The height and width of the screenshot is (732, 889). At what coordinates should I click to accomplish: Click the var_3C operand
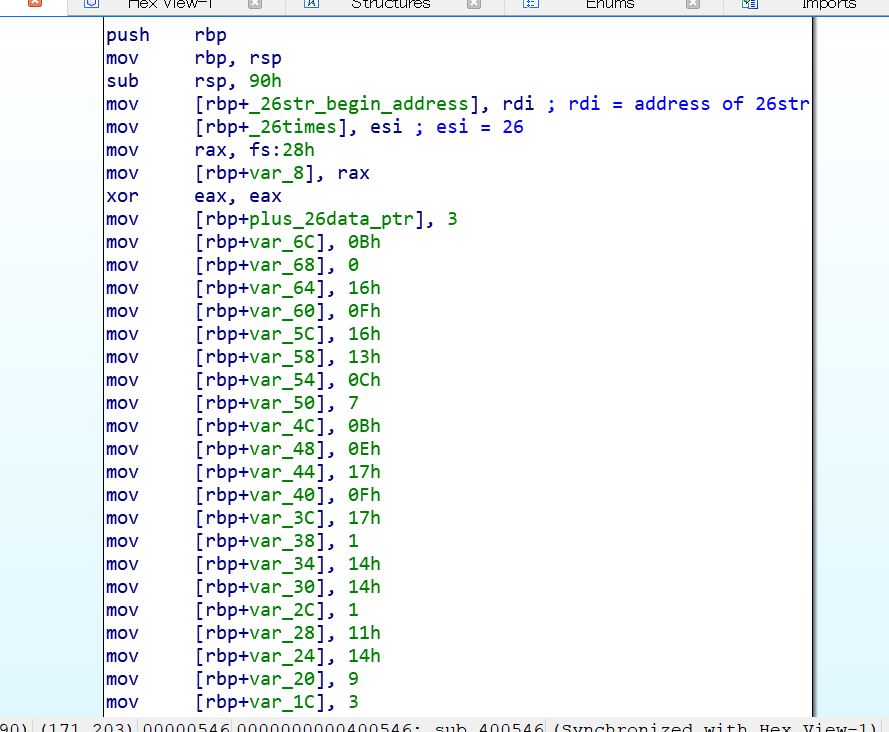click(x=282, y=518)
